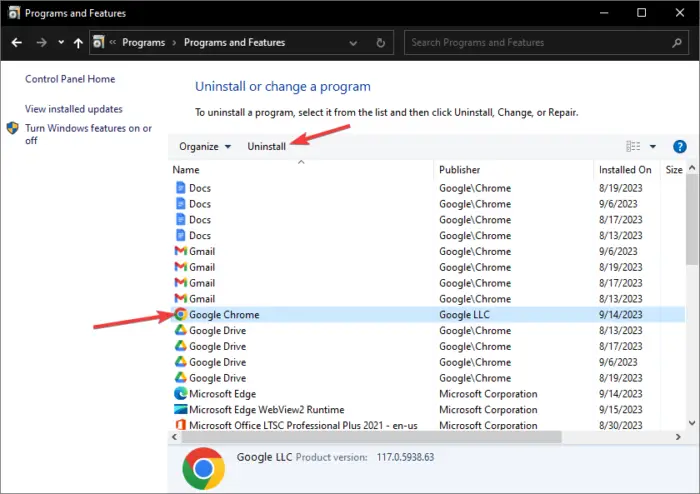Open Control Panel Home link
700x494 pixels.
tap(70, 79)
